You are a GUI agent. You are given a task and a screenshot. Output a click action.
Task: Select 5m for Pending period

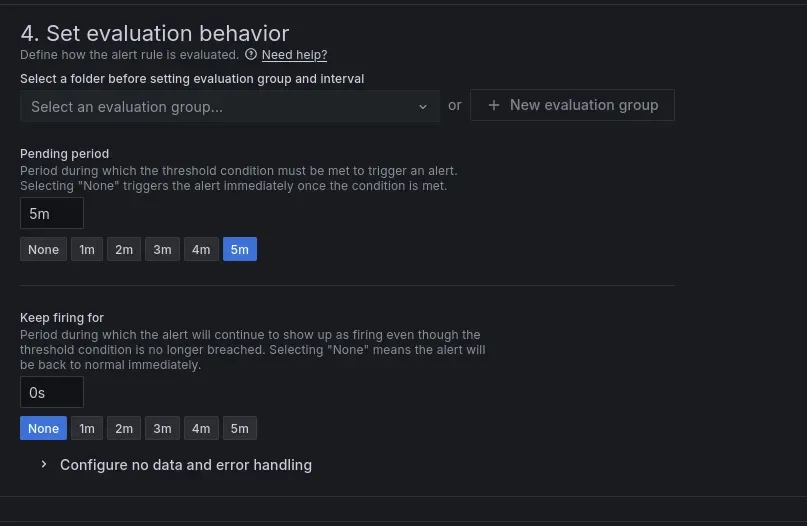pyautogui.click(x=240, y=249)
